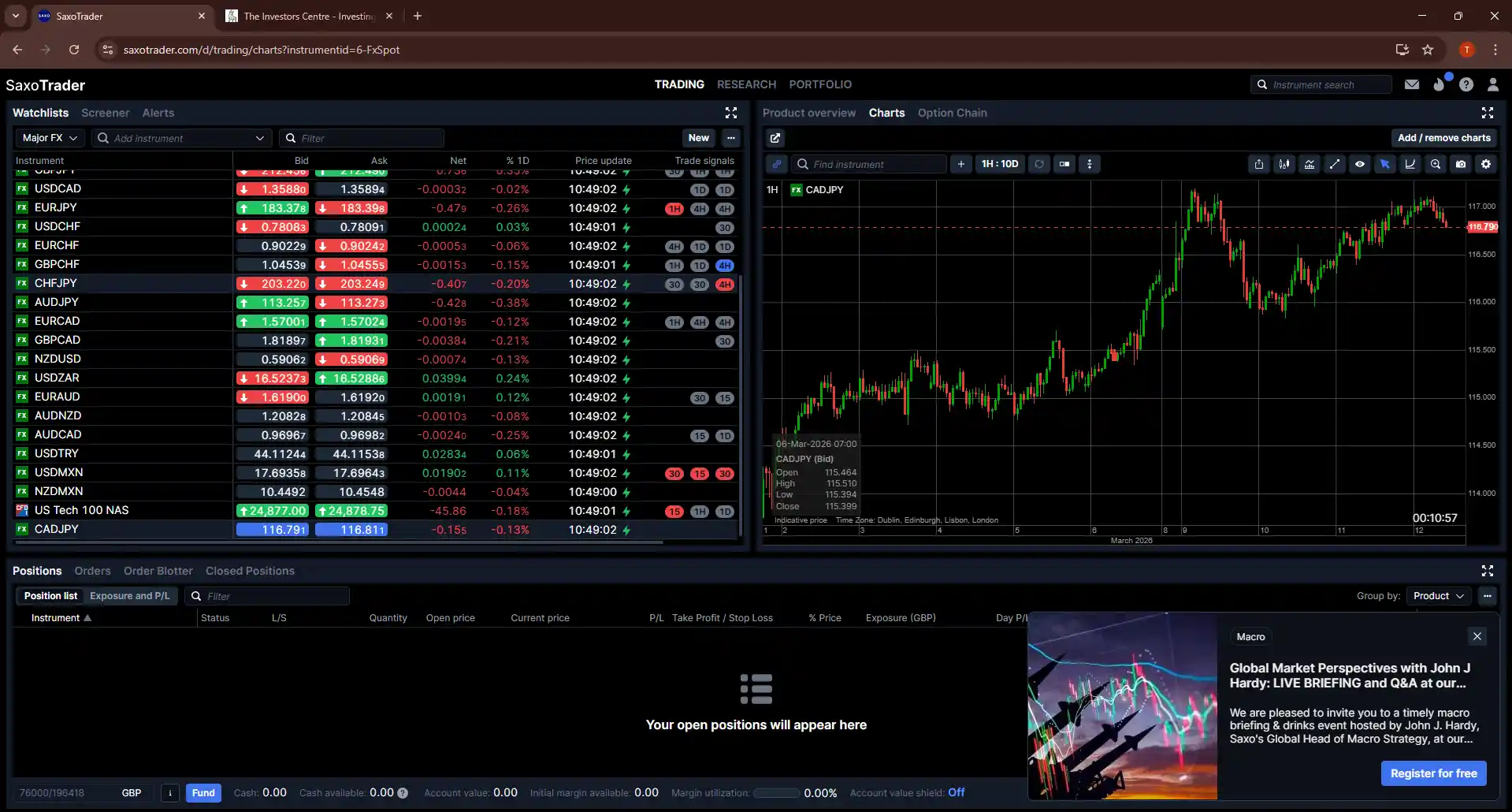Screen dimensions: 1512x812
Task: Switch to the RESEARCH menu
Action: point(746,84)
